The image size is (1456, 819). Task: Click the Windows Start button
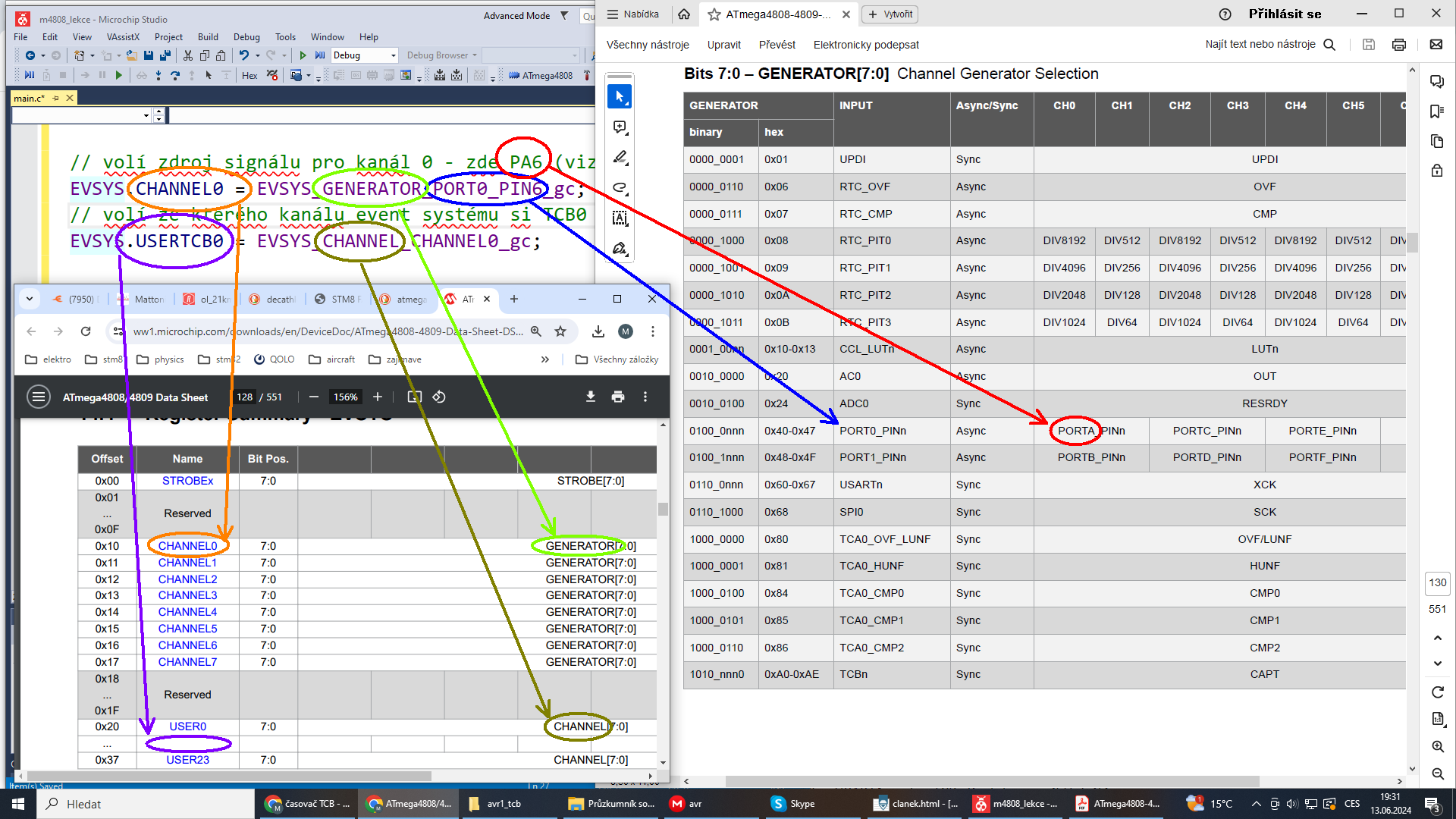18,804
